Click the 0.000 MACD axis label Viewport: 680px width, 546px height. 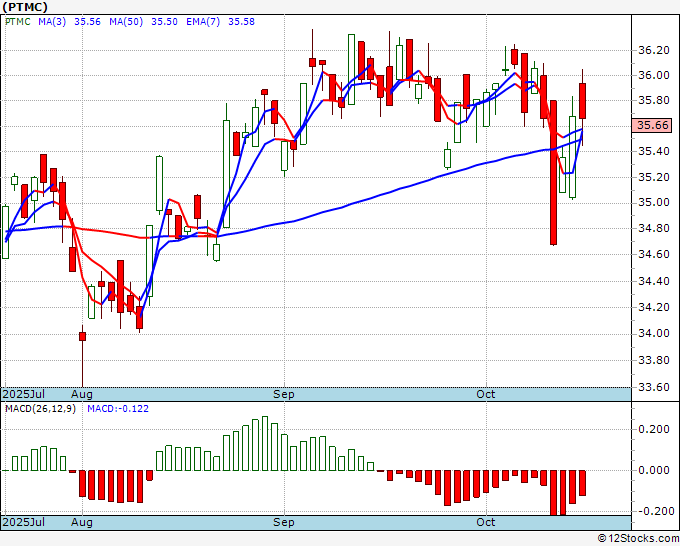coord(654,470)
